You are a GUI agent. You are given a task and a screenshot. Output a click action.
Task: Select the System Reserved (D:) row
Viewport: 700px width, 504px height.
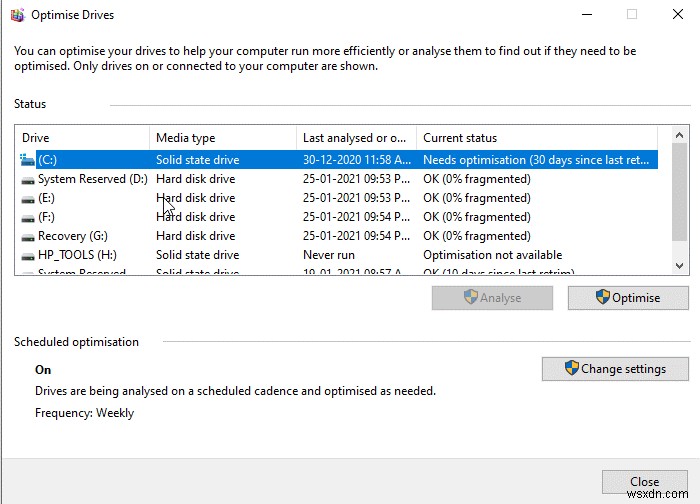339,179
